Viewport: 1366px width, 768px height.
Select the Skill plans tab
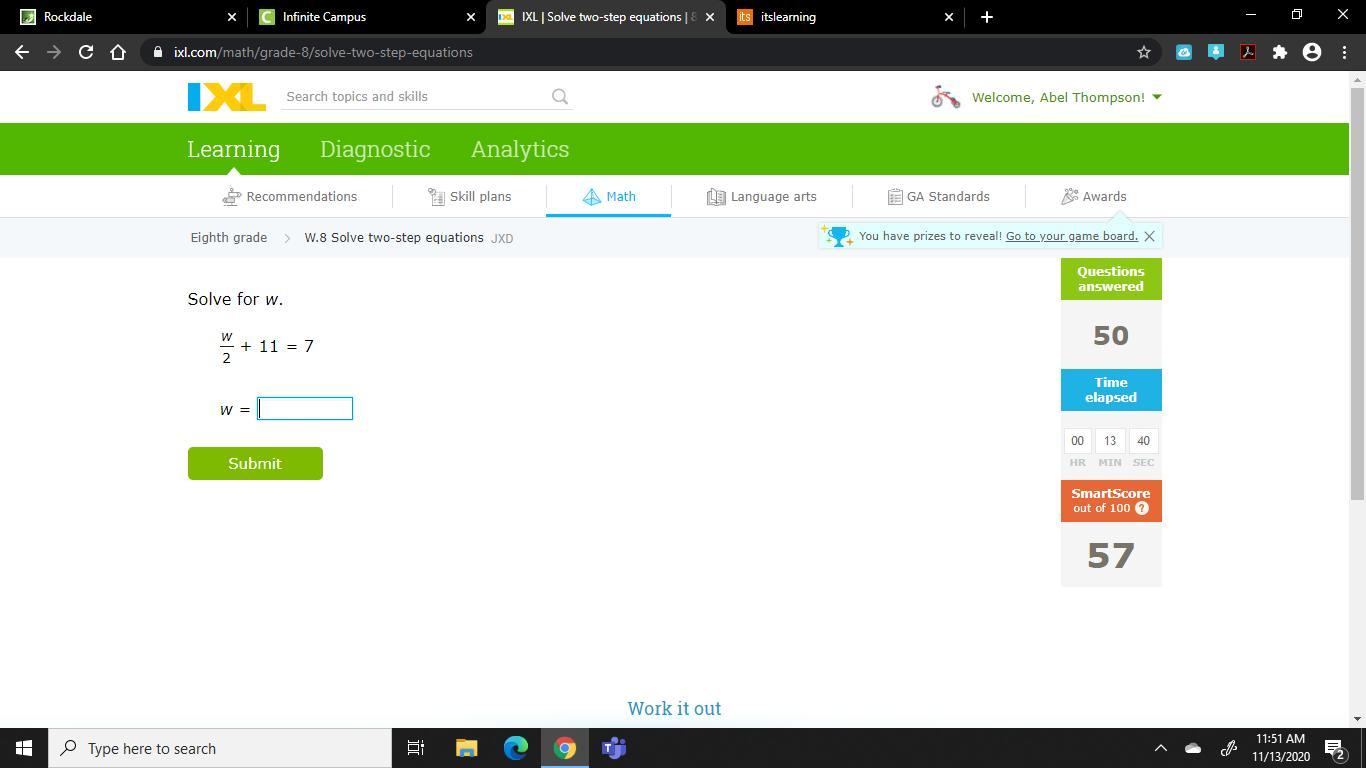point(469,197)
